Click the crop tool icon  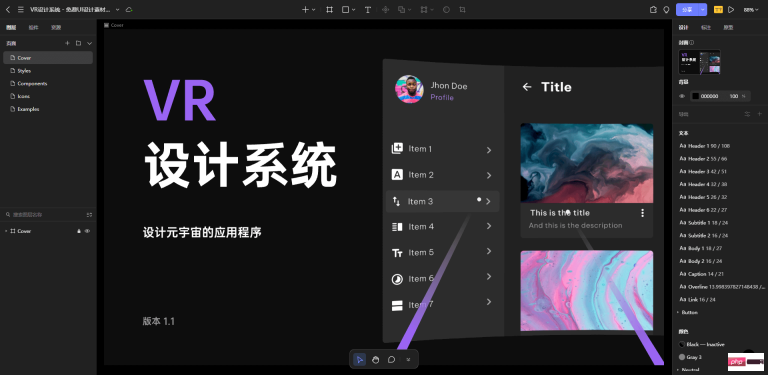pos(462,9)
